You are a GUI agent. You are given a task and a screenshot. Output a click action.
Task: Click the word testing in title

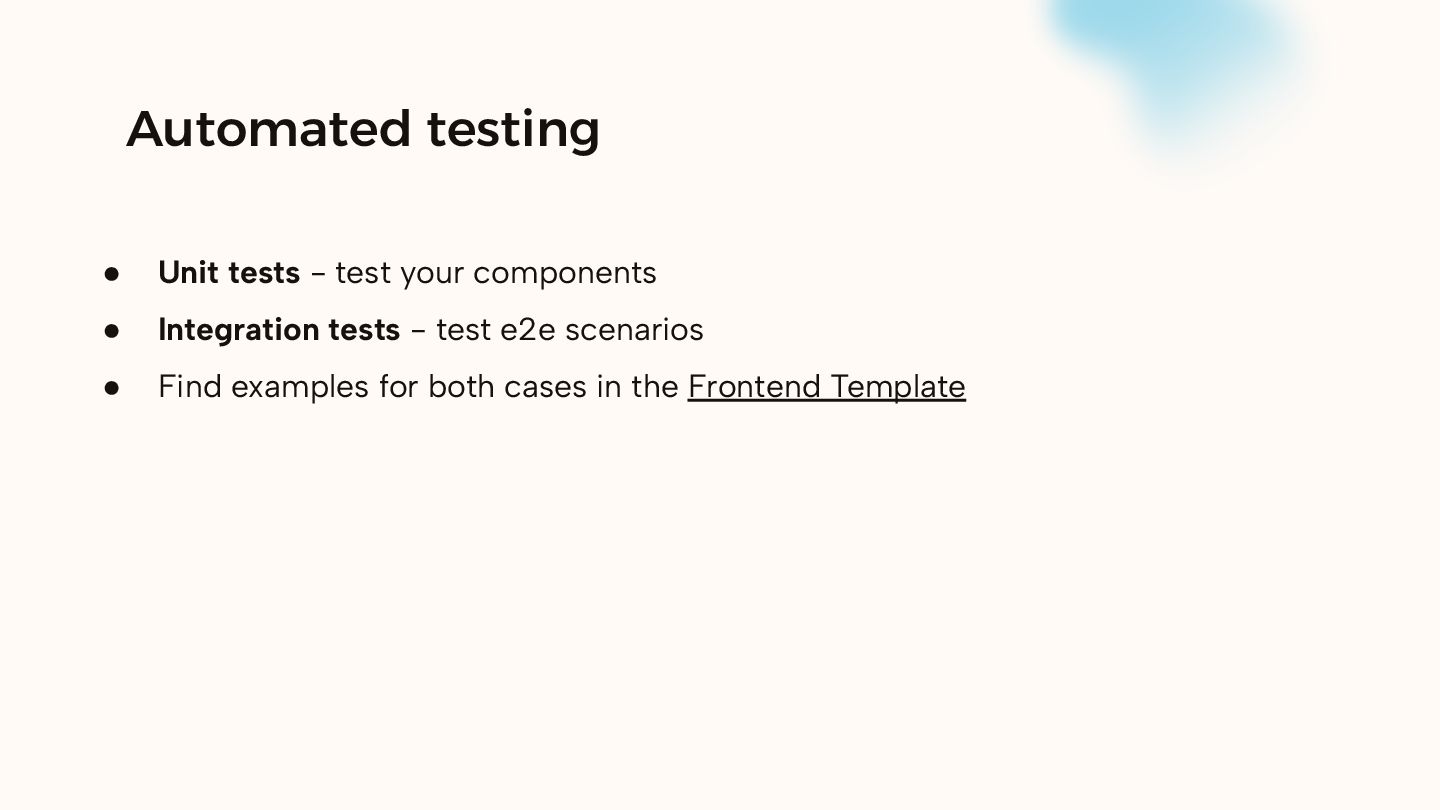[x=514, y=131]
